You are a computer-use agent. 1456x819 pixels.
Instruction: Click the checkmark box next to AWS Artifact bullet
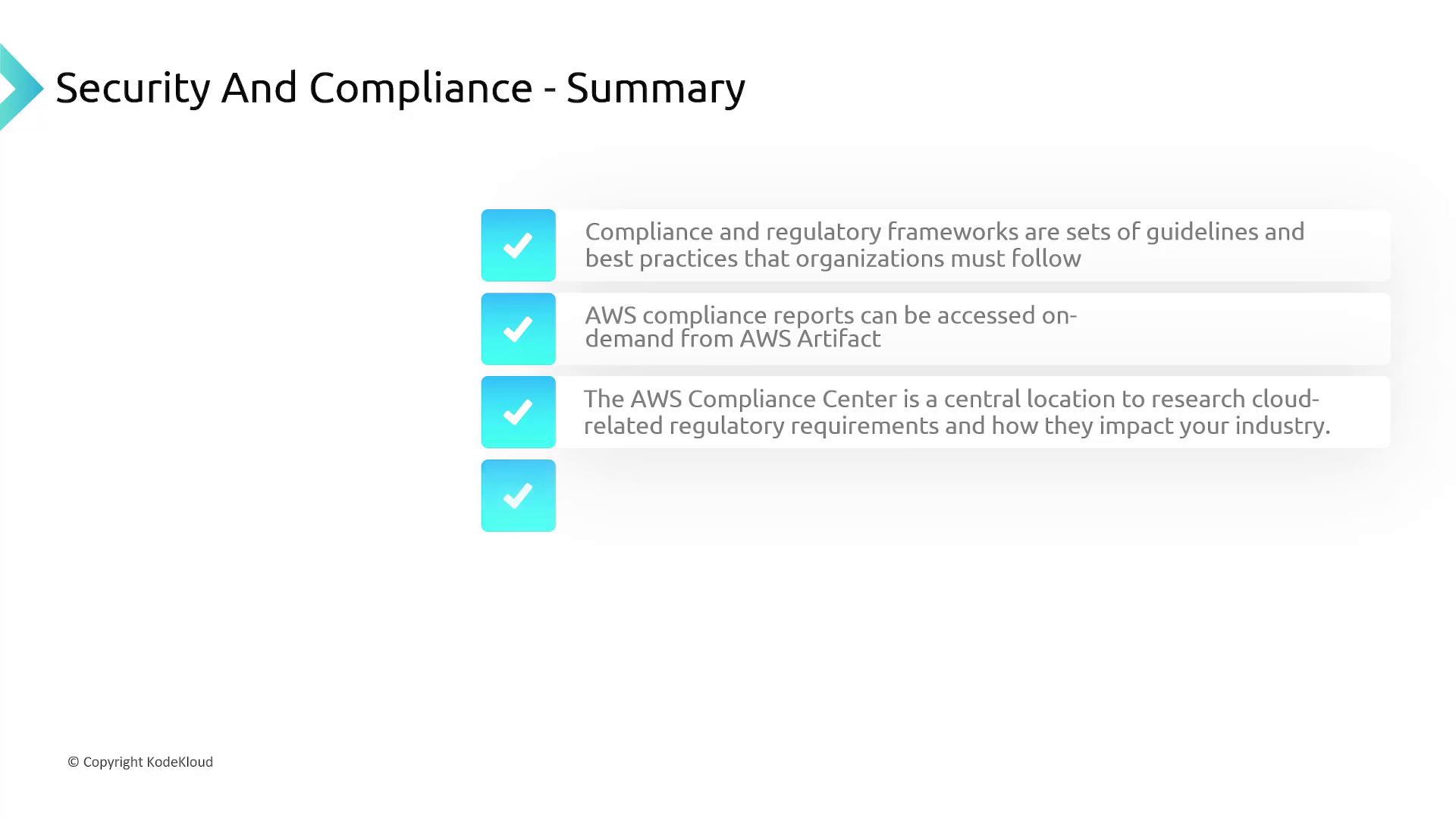click(518, 328)
